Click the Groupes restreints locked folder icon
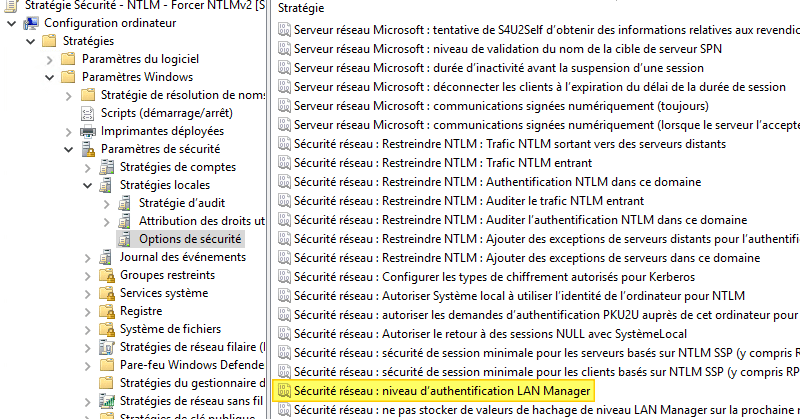The width and height of the screenshot is (800, 419). [107, 275]
